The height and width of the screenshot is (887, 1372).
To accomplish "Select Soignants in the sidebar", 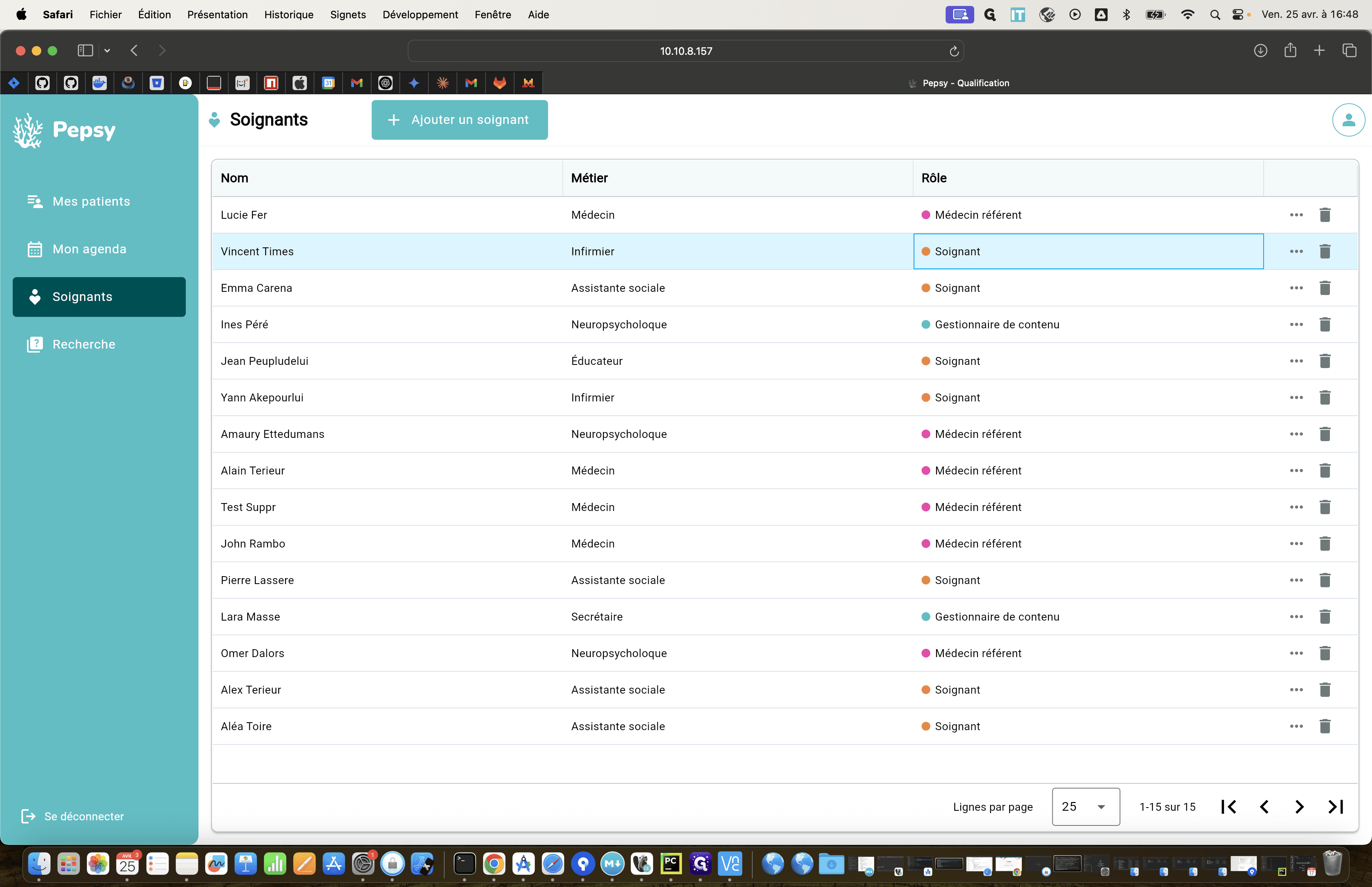I will click(99, 297).
